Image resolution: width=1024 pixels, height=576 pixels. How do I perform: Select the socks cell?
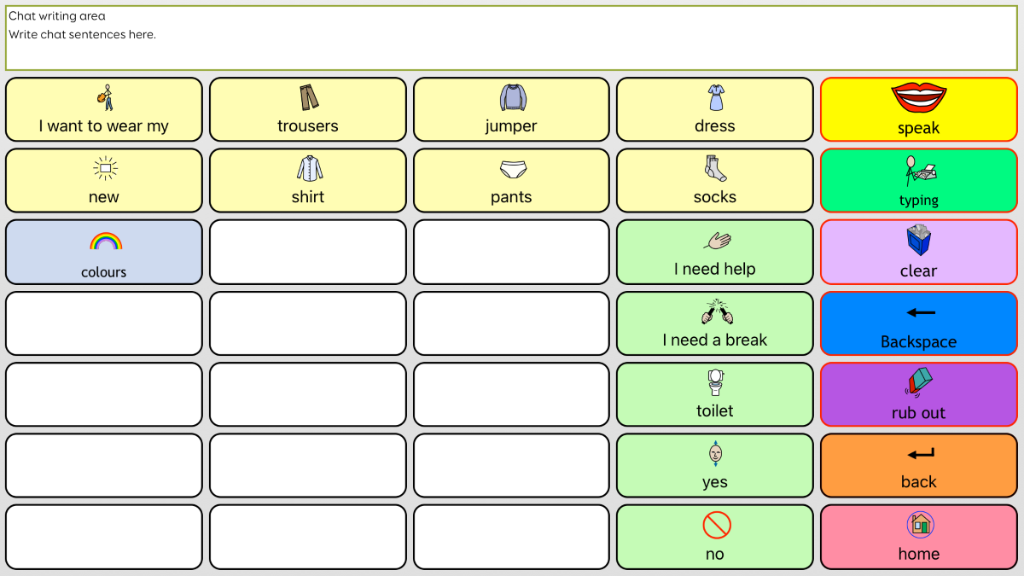[x=714, y=180]
